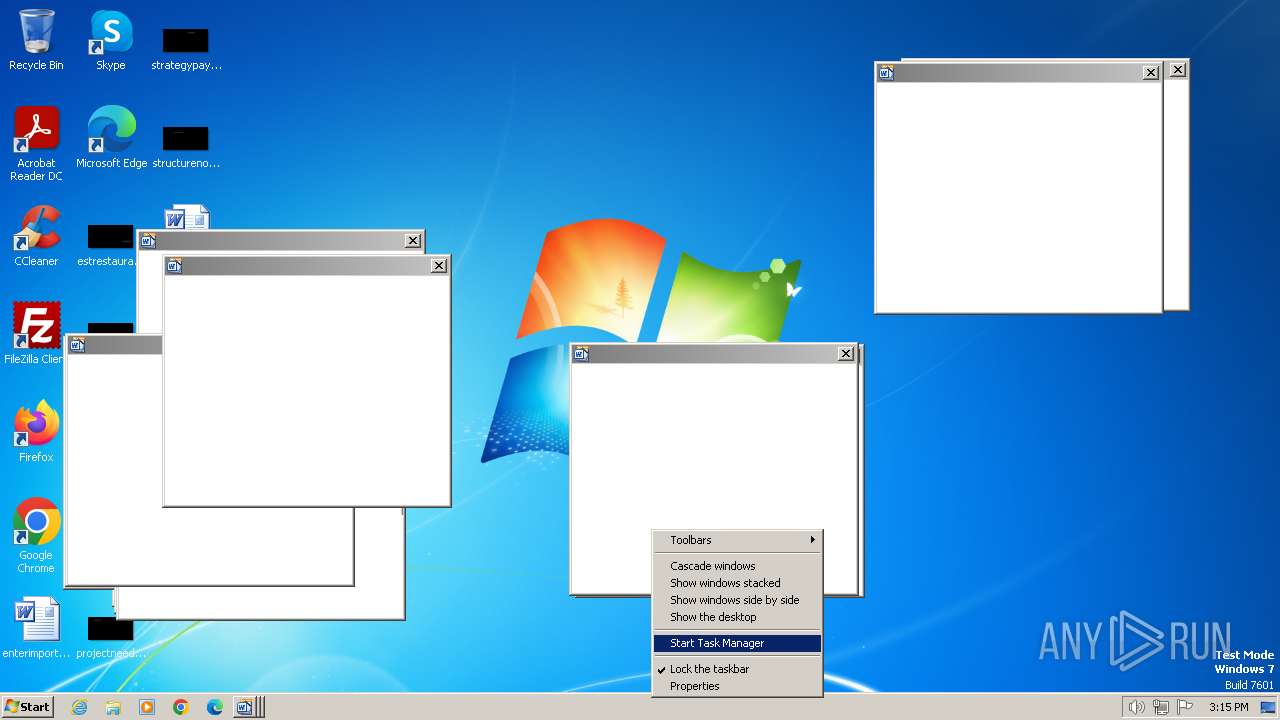1280x720 pixels.
Task: Close the front left-center blank window
Action: [439, 265]
